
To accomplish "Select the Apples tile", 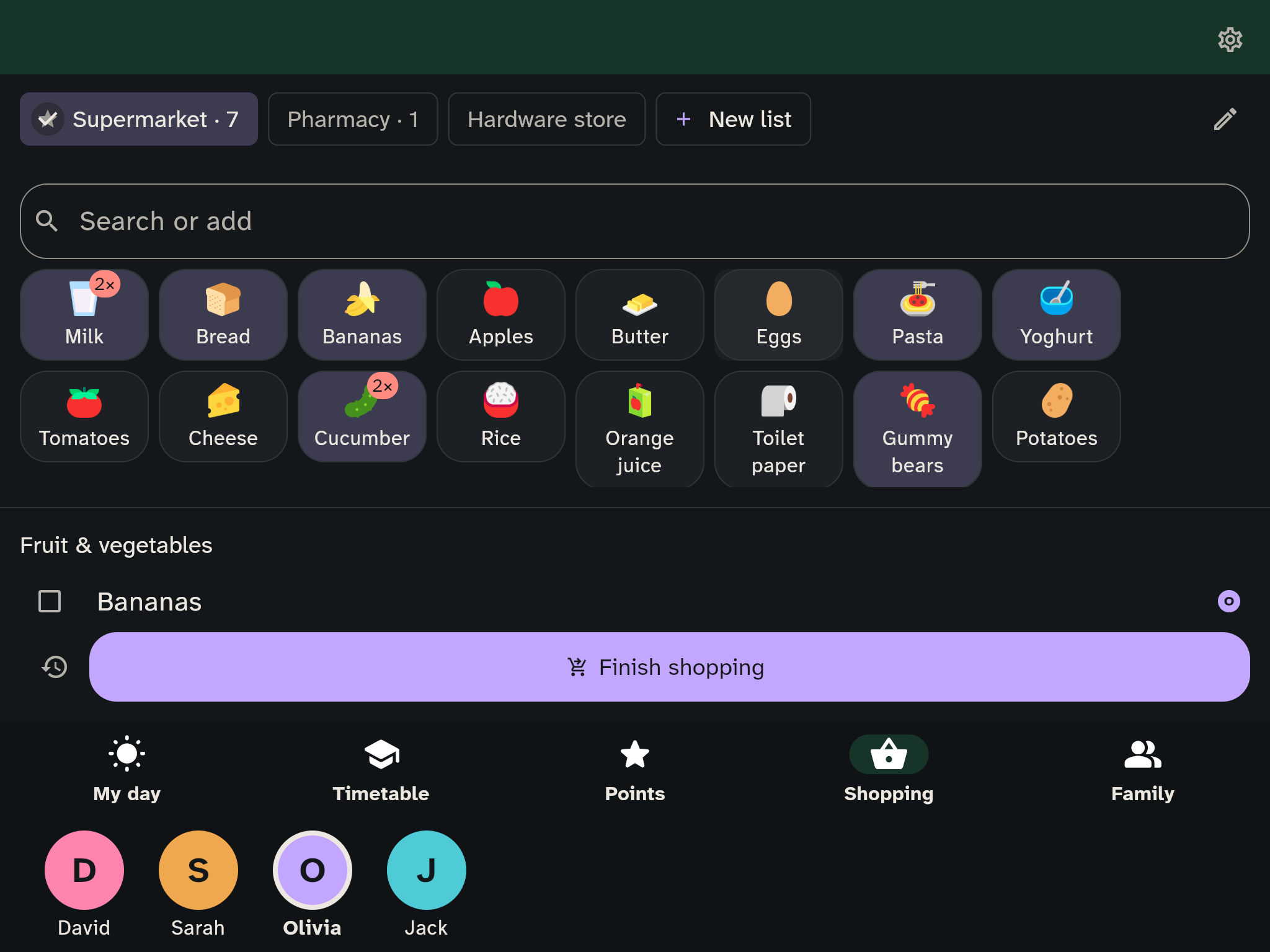I will (501, 315).
